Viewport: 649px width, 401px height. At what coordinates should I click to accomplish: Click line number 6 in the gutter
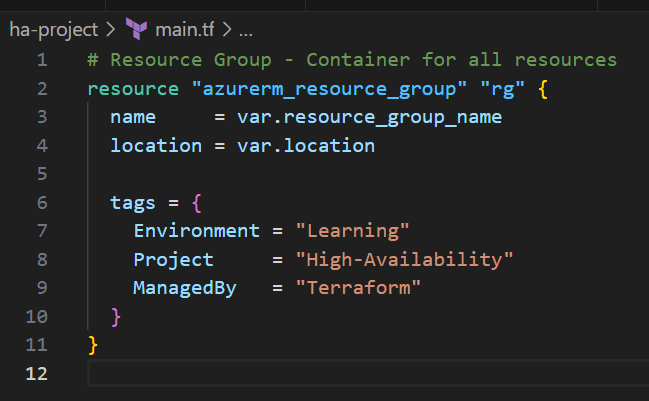41,203
